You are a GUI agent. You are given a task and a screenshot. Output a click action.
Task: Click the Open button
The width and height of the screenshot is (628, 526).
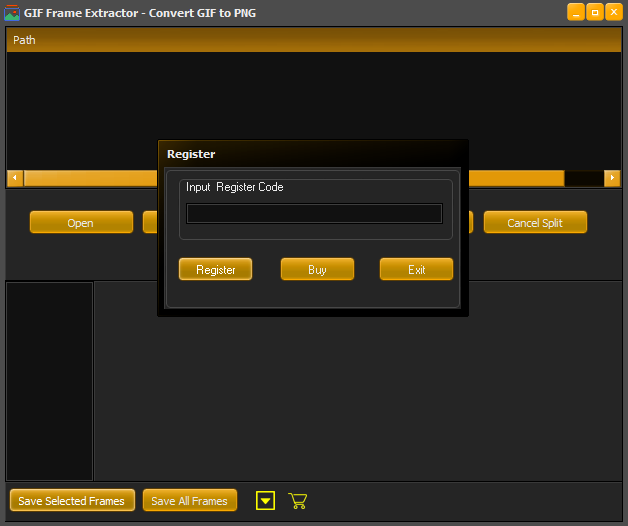(81, 222)
